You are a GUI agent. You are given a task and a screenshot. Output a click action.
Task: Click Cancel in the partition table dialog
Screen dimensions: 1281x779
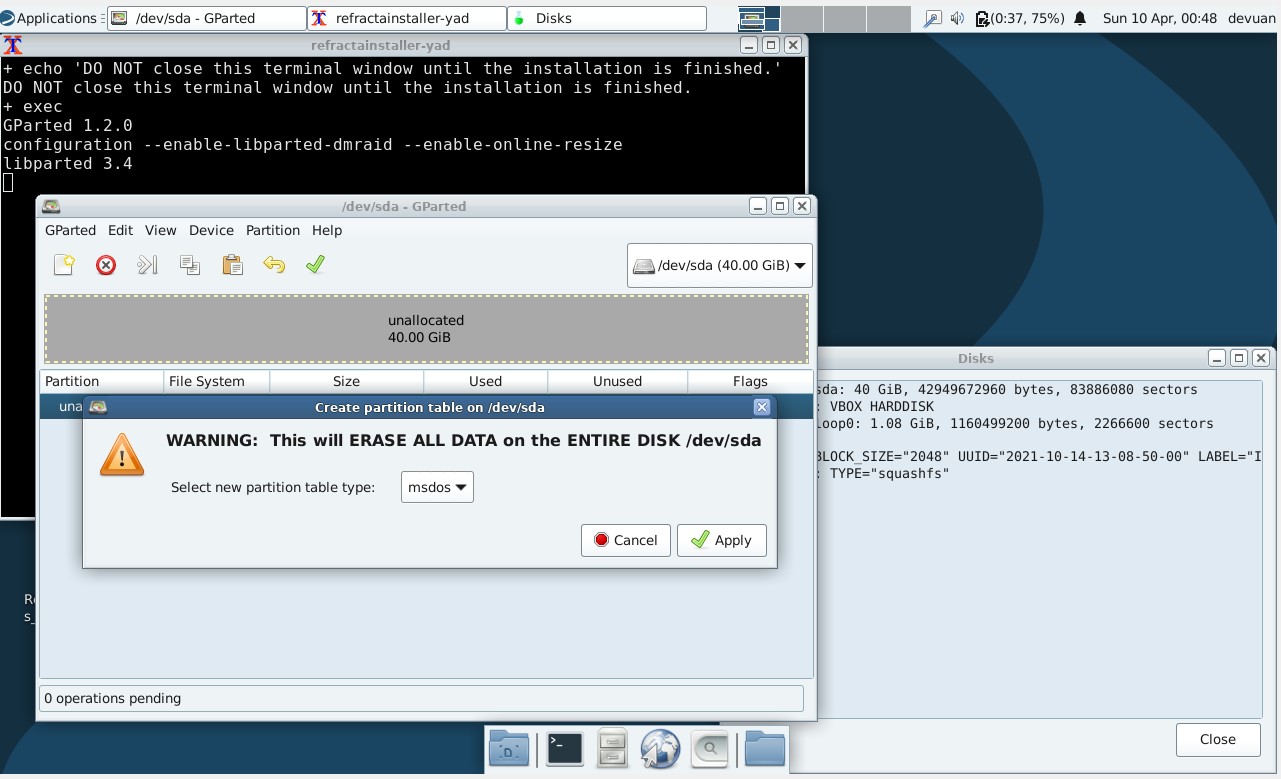(626, 540)
